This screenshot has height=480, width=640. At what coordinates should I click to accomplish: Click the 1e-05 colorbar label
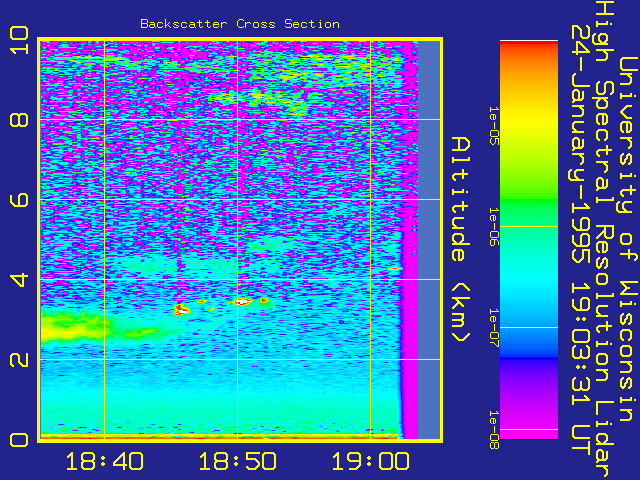[x=494, y=126]
